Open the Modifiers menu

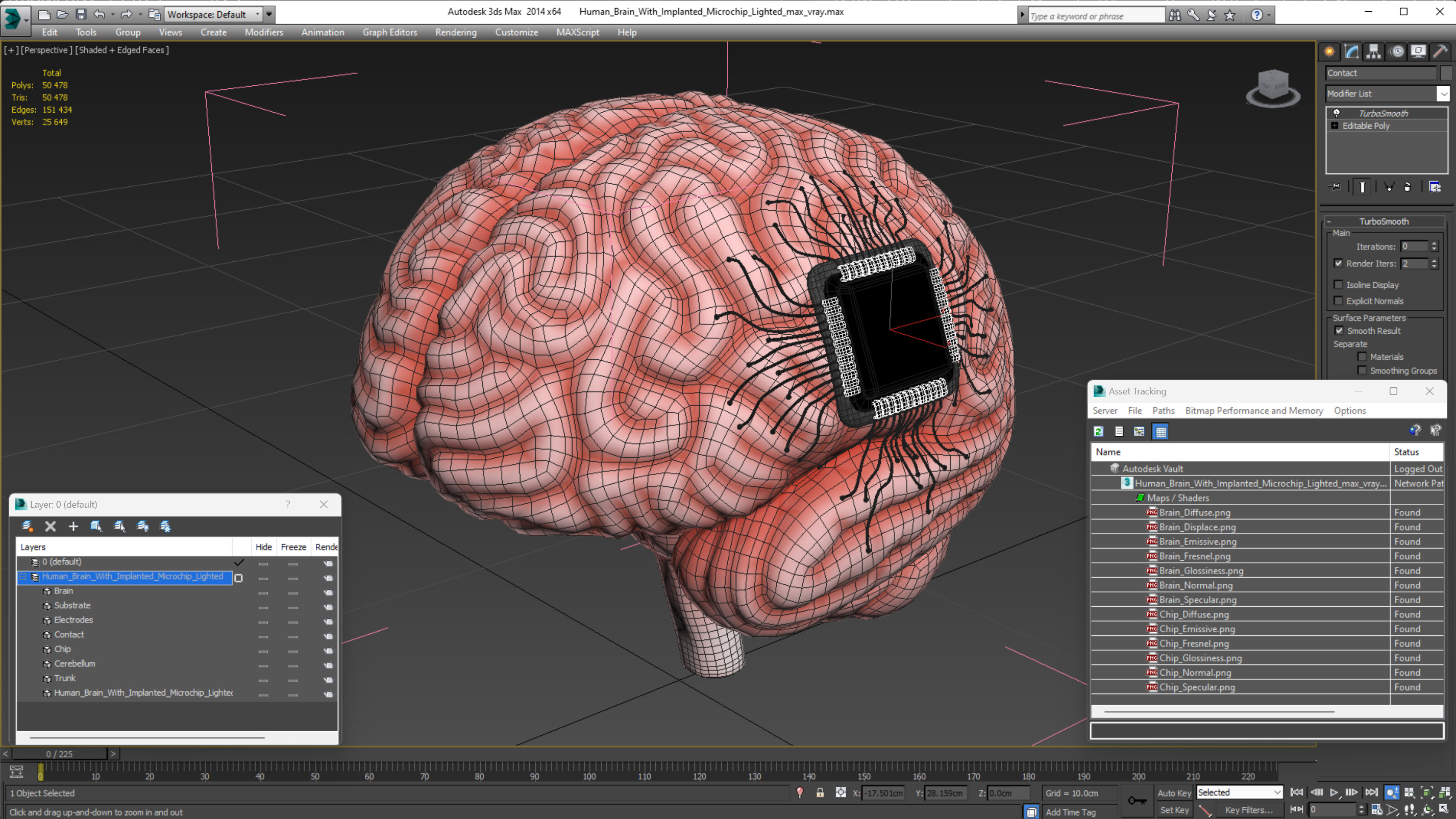tap(263, 32)
